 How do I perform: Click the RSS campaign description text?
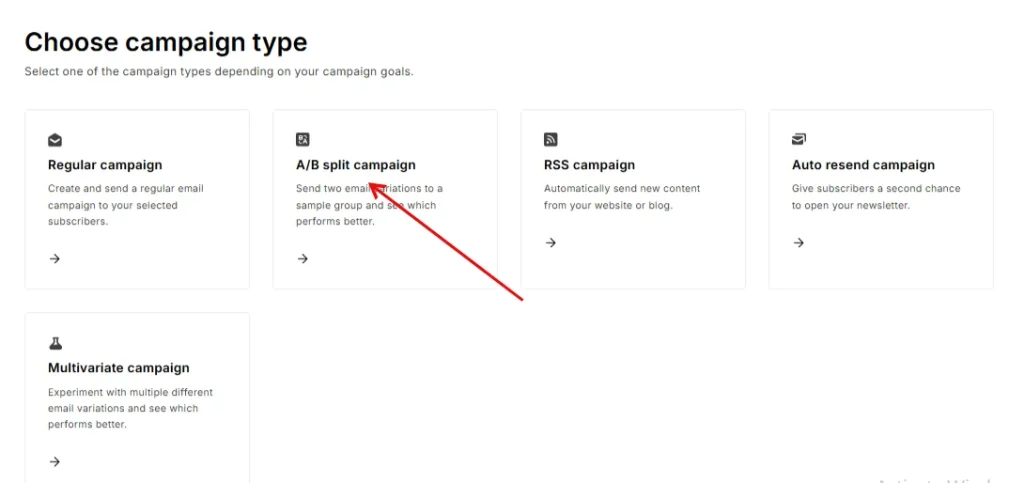622,197
